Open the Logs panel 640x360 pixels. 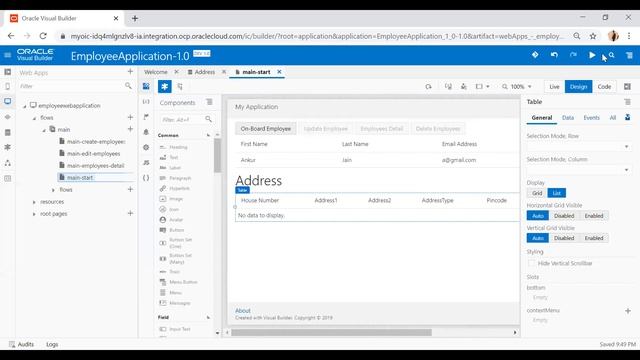52,344
